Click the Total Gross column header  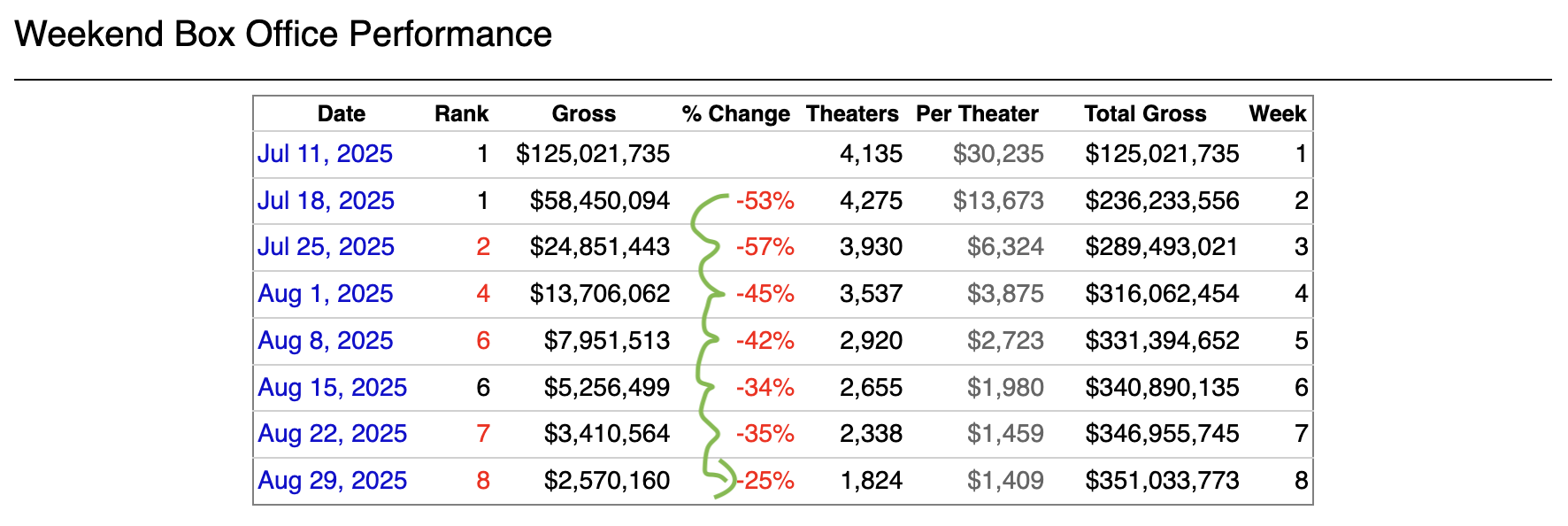[x=1144, y=114]
